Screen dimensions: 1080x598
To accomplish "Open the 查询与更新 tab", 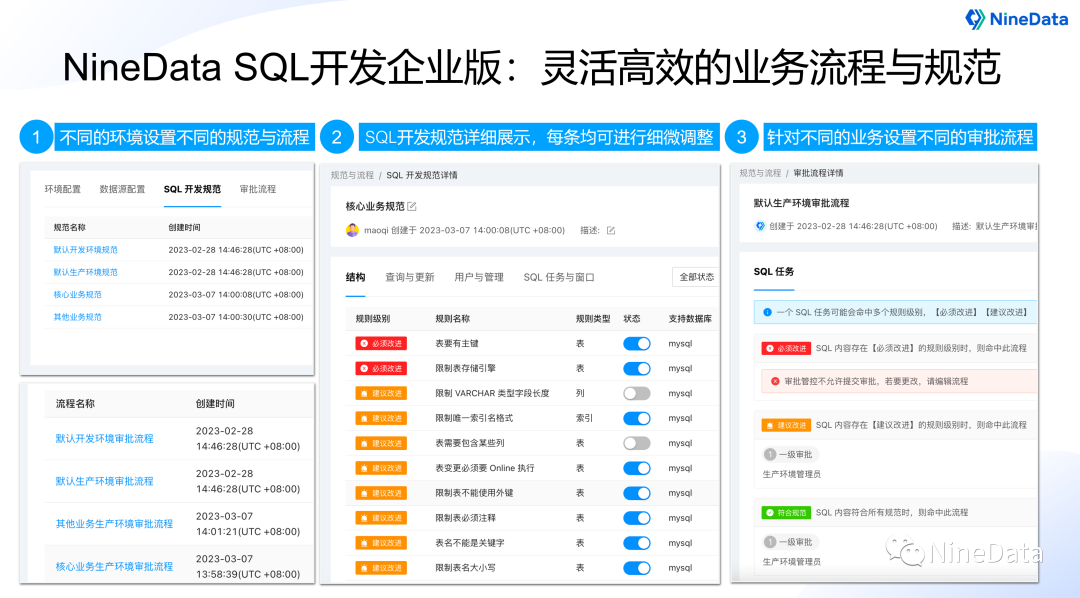I will tap(409, 277).
